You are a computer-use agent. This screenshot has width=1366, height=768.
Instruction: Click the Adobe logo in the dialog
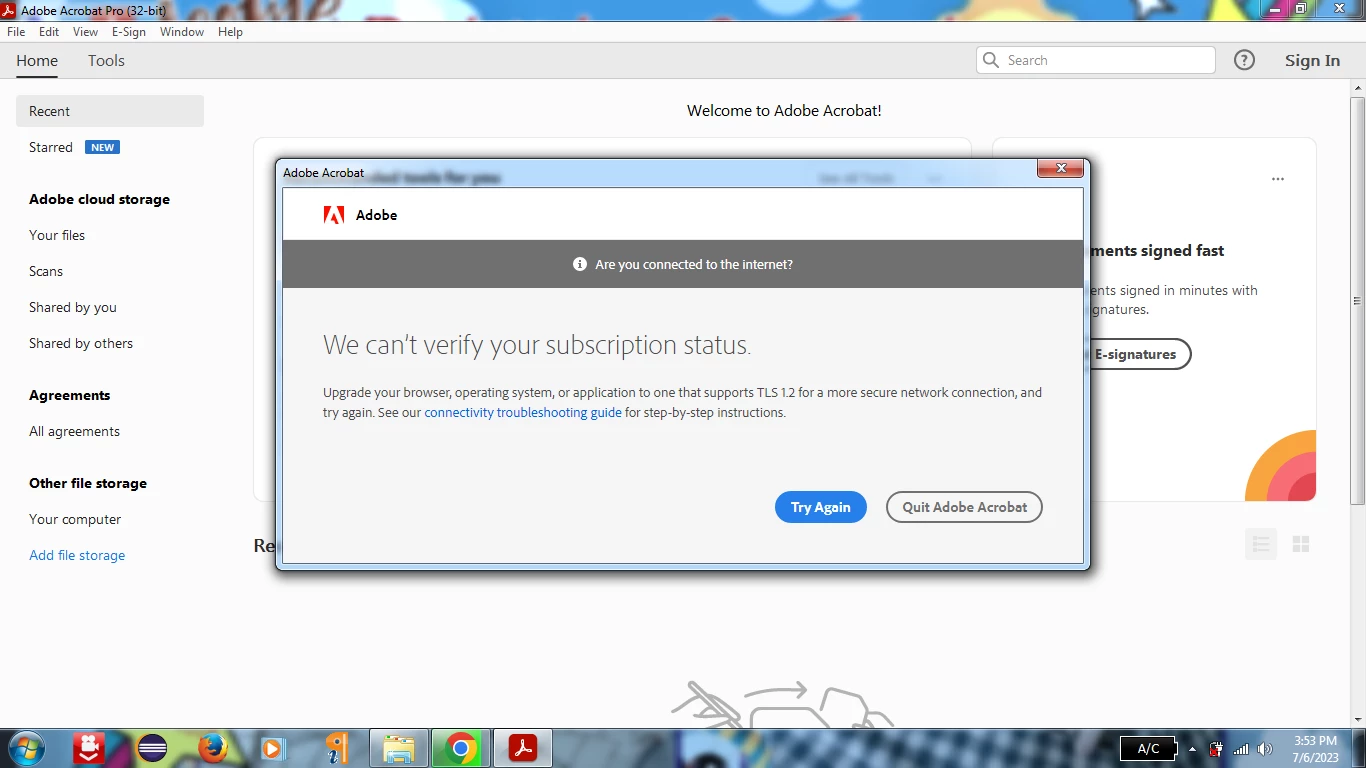(x=334, y=215)
